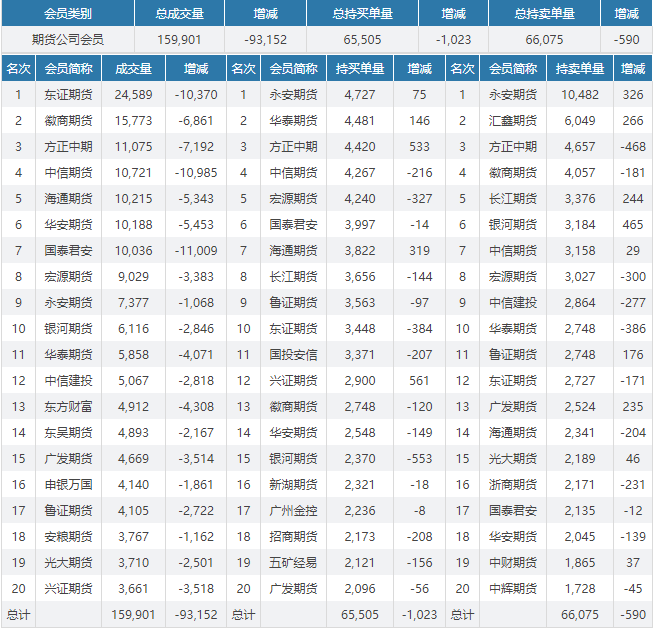Select 方正中期 in the volume ranking
Screen dimensions: 654x631
pyautogui.click(x=68, y=147)
